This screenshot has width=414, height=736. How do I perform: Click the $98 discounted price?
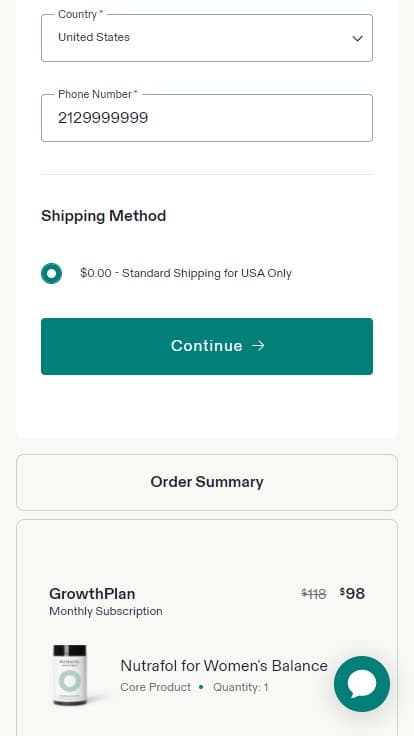[353, 594]
